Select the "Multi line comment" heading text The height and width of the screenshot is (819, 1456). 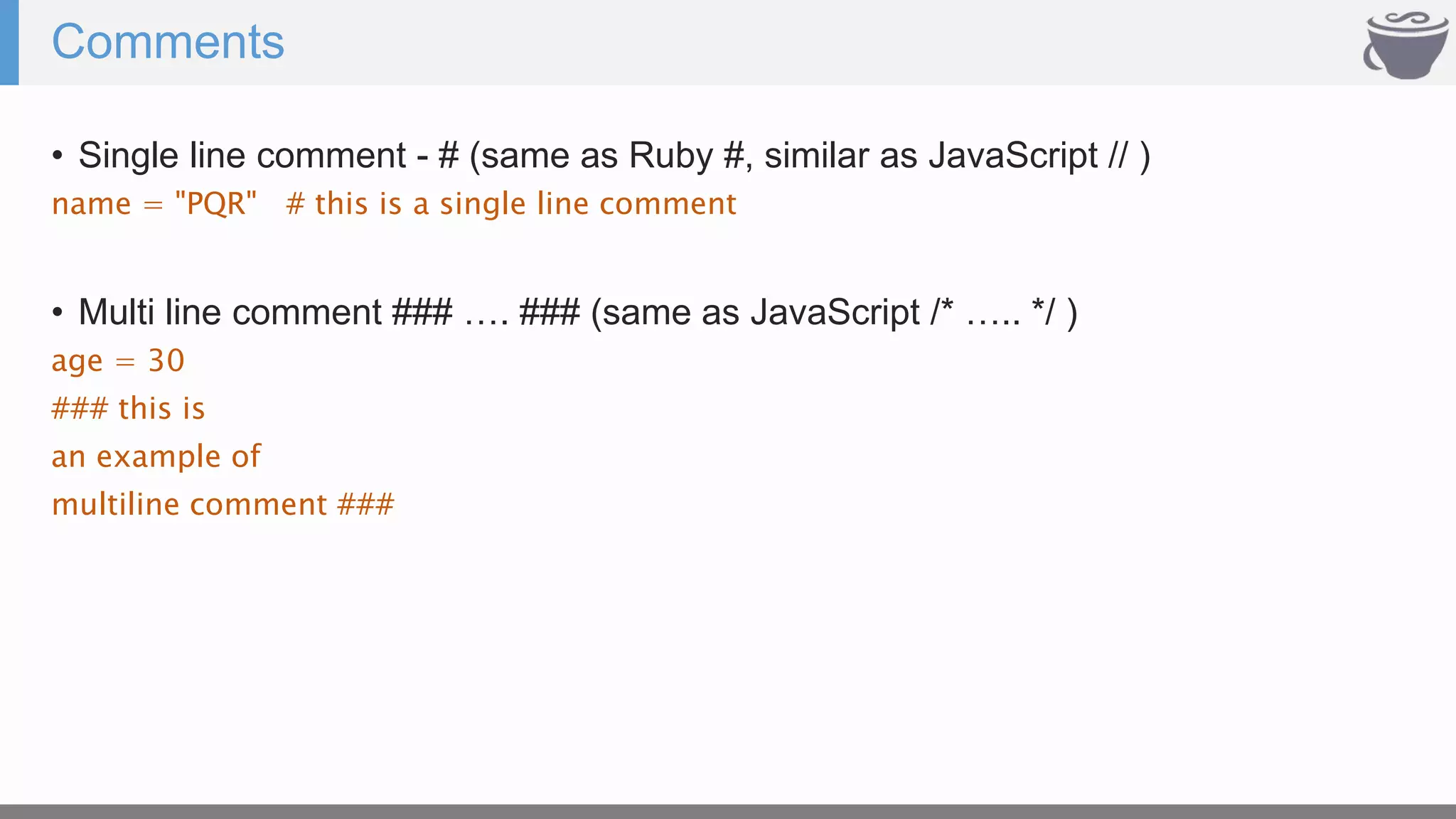[x=230, y=312]
